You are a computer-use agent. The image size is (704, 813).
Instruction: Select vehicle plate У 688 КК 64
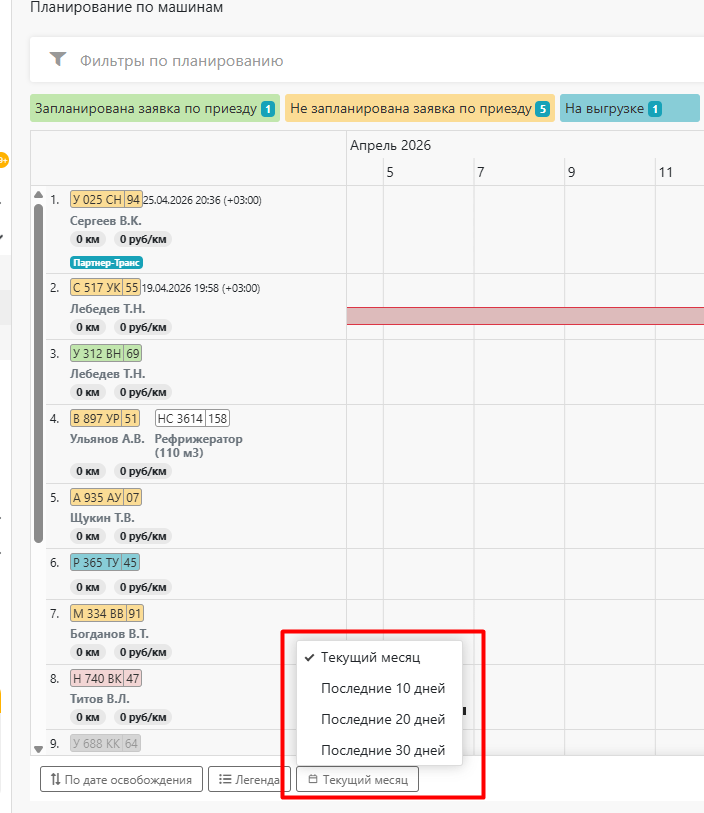coord(105,744)
